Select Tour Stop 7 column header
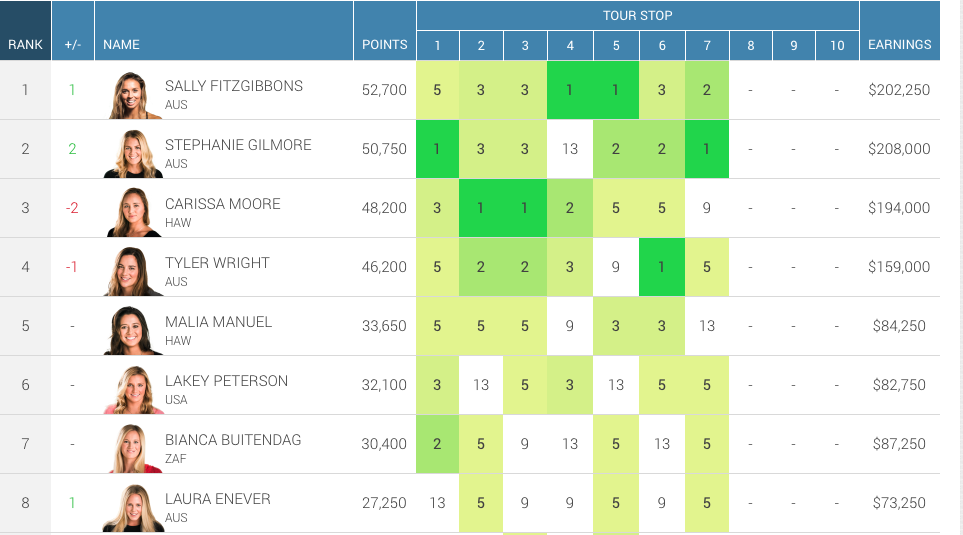 706,45
